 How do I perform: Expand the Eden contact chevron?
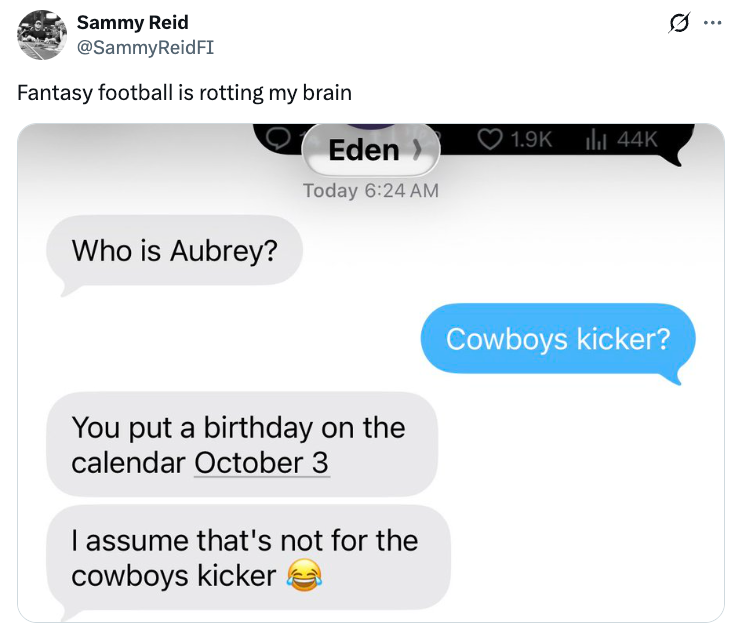pos(417,150)
